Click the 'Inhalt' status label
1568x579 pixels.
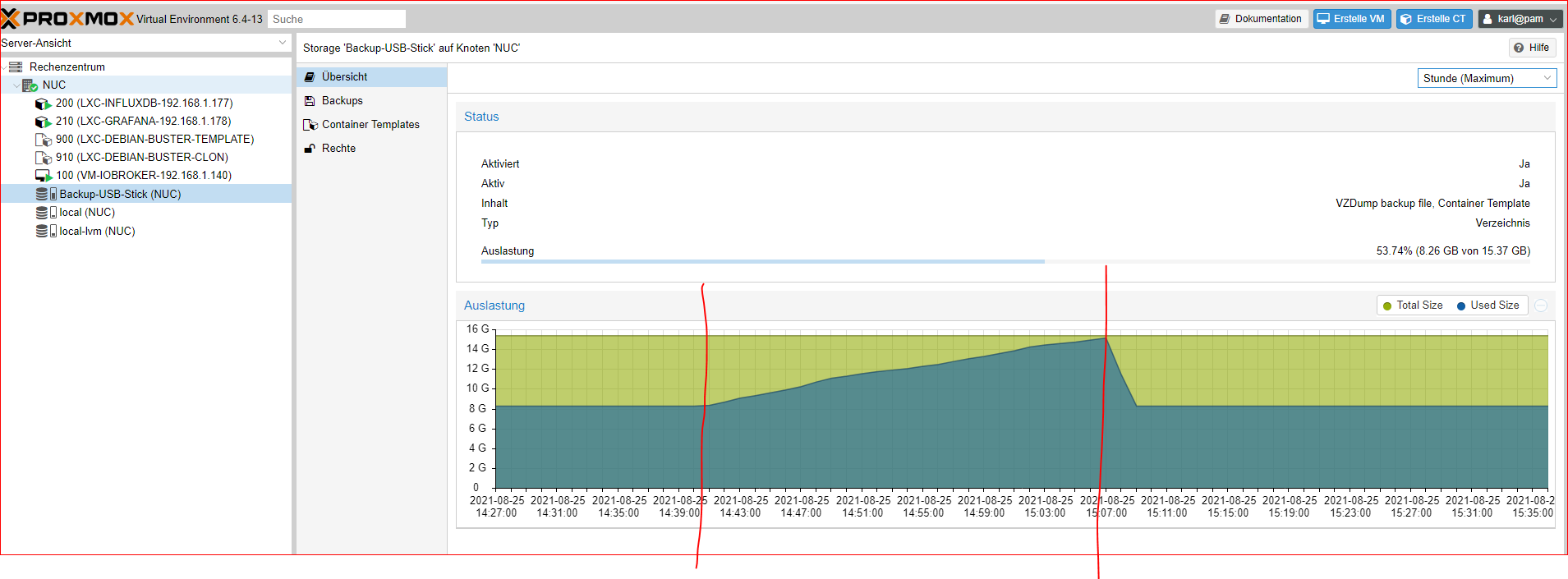point(494,203)
